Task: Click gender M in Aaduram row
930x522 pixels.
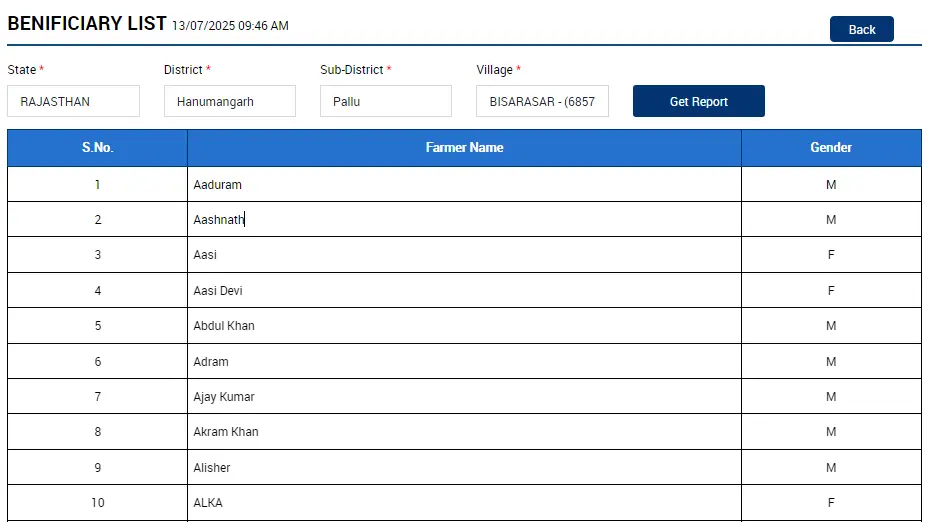Action: pyautogui.click(x=831, y=184)
